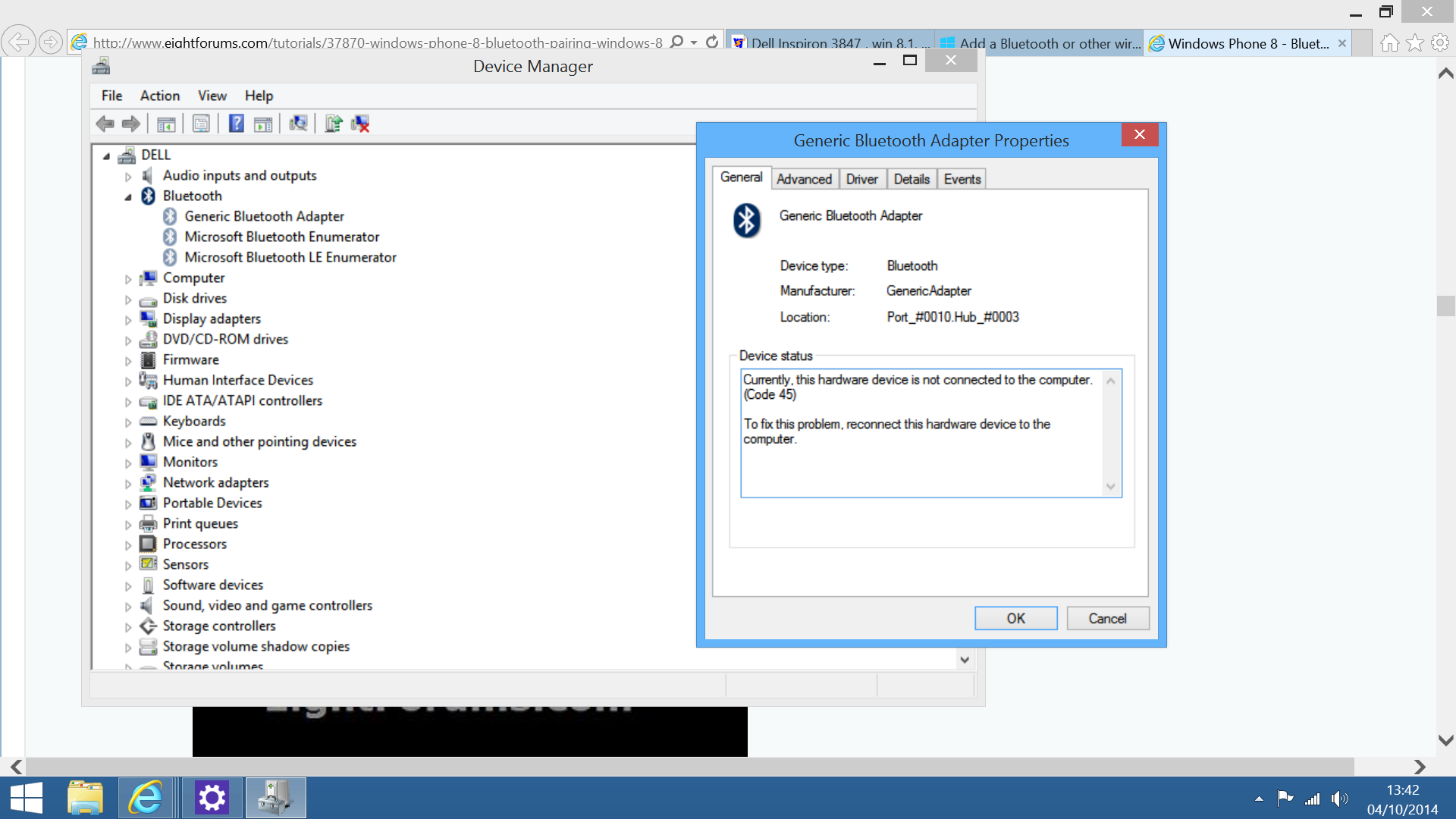Switch to Add a Bluetooth browser tab
The height and width of the screenshot is (819, 1456).
[x=1040, y=43]
